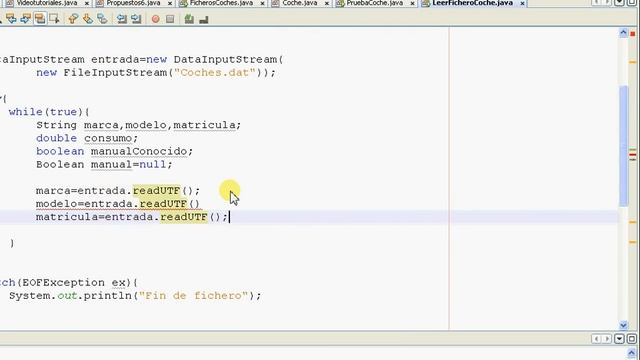Switch to Propuestos6.java tab
This screenshot has width=640, height=360.
133,3
